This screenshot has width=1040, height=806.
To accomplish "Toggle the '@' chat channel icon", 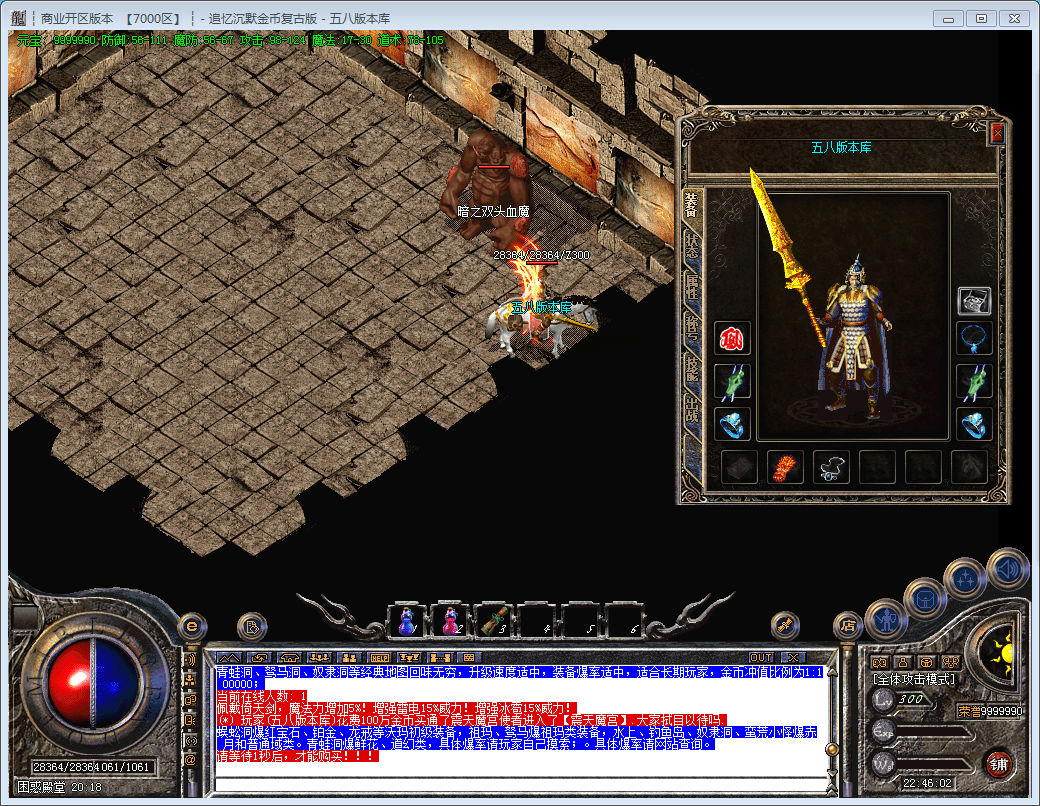I will tap(190, 760).
